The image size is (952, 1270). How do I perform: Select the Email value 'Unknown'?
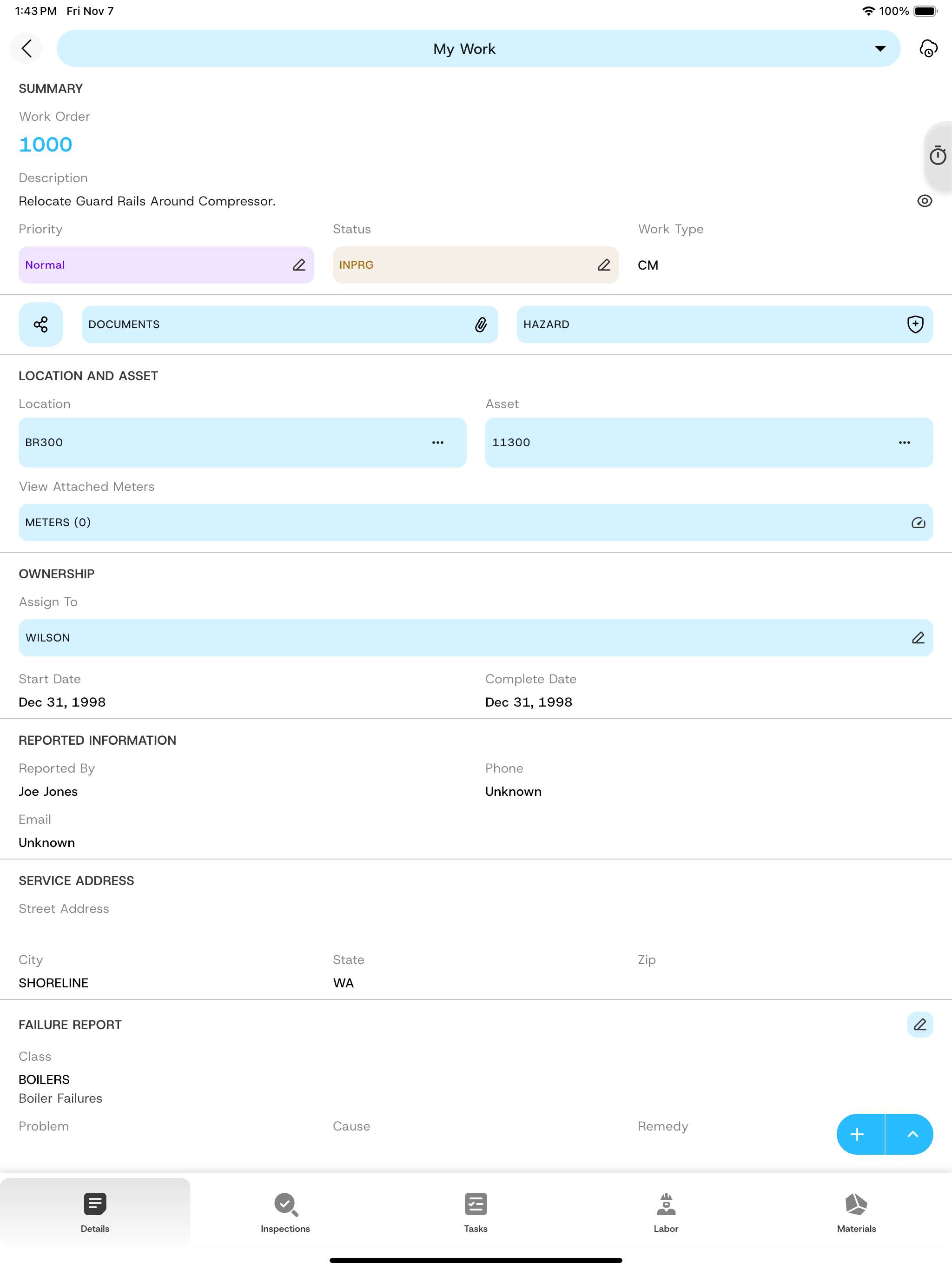[x=46, y=843]
